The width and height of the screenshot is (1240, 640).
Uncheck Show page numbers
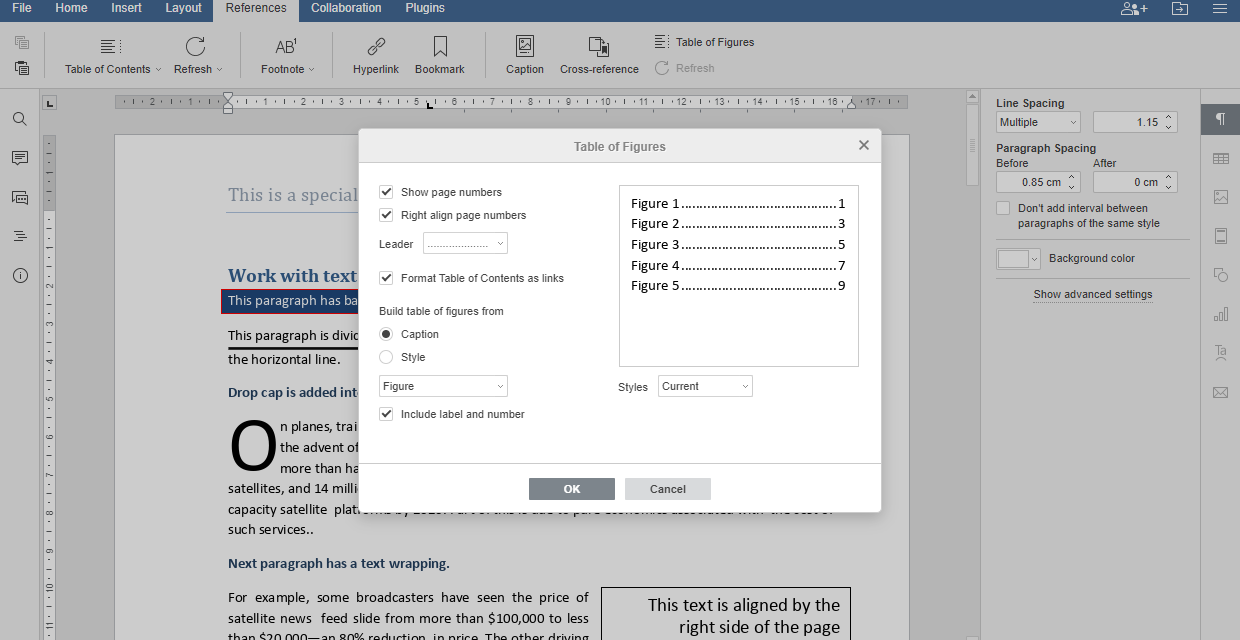click(386, 192)
